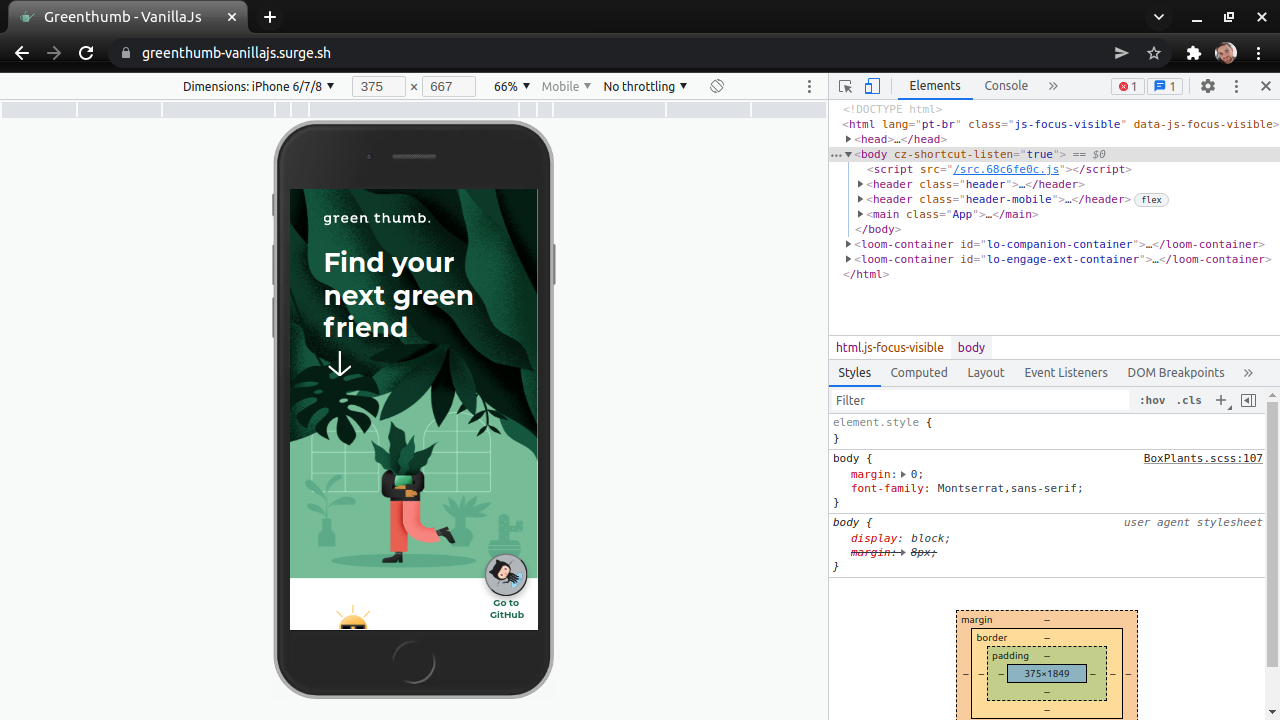This screenshot has width=1280, height=720.
Task: Expand the margin property triangle in body rule
Action: point(903,474)
